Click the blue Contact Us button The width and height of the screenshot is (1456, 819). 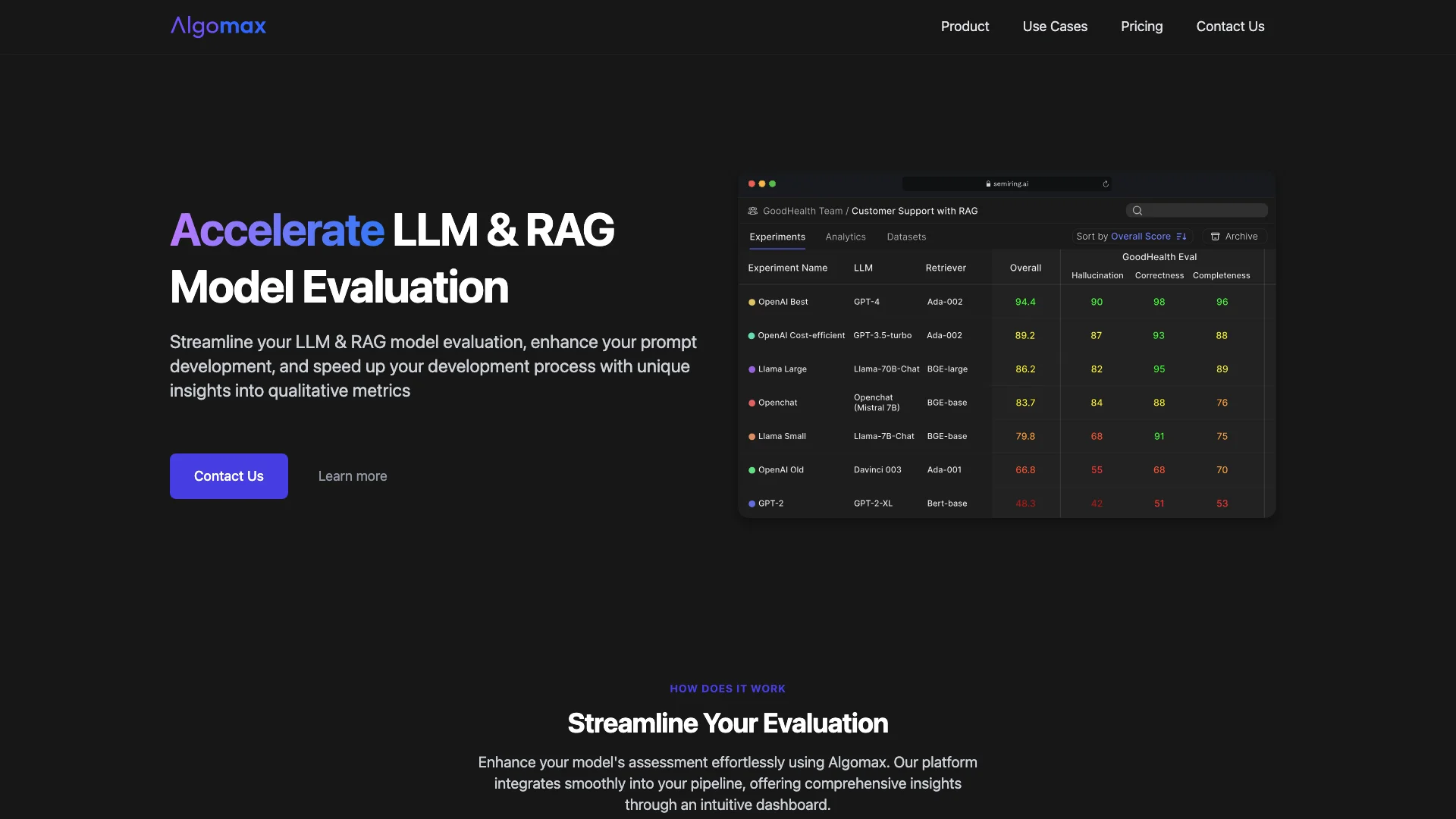[229, 476]
